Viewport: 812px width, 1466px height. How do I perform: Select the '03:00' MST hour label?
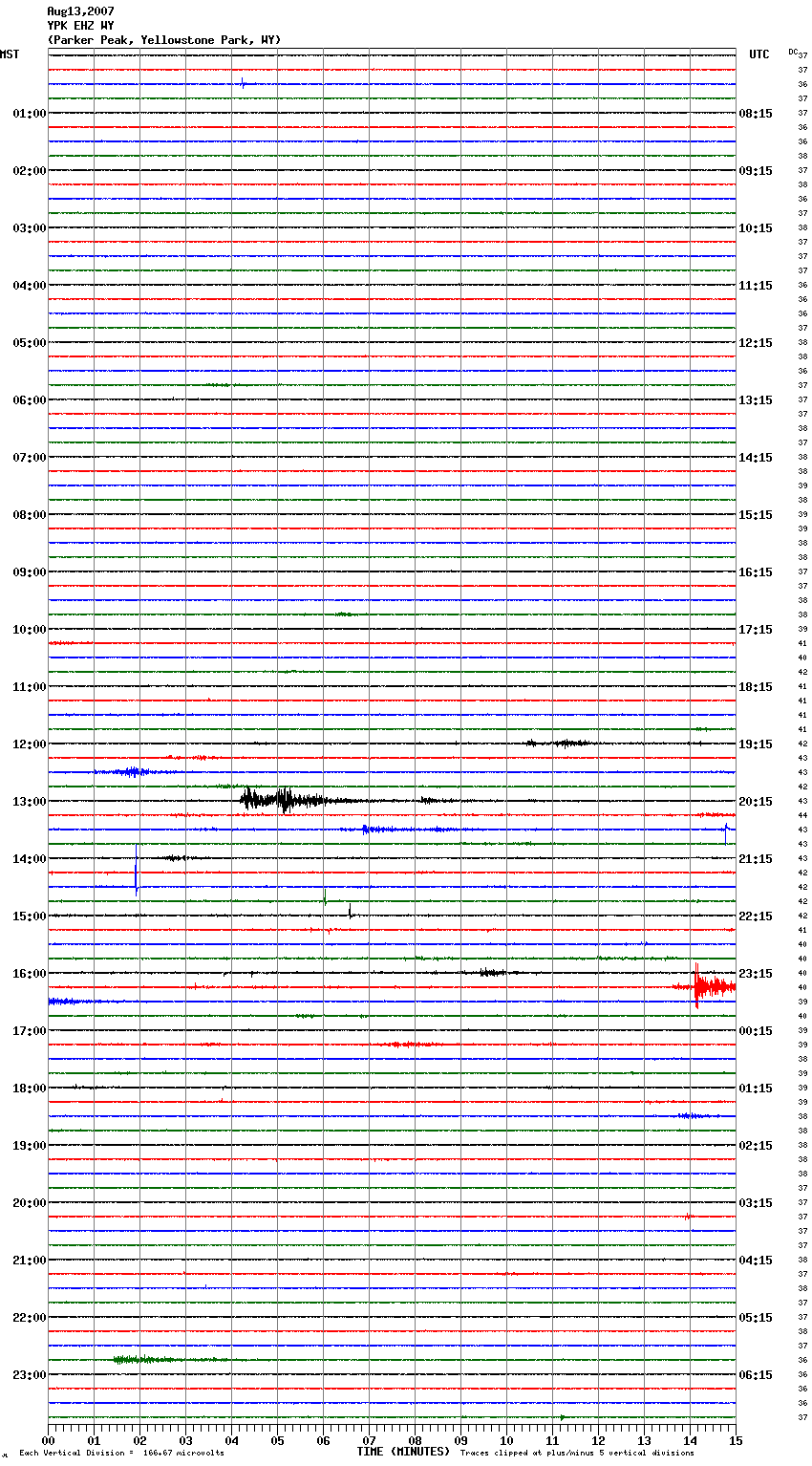pyautogui.click(x=30, y=228)
